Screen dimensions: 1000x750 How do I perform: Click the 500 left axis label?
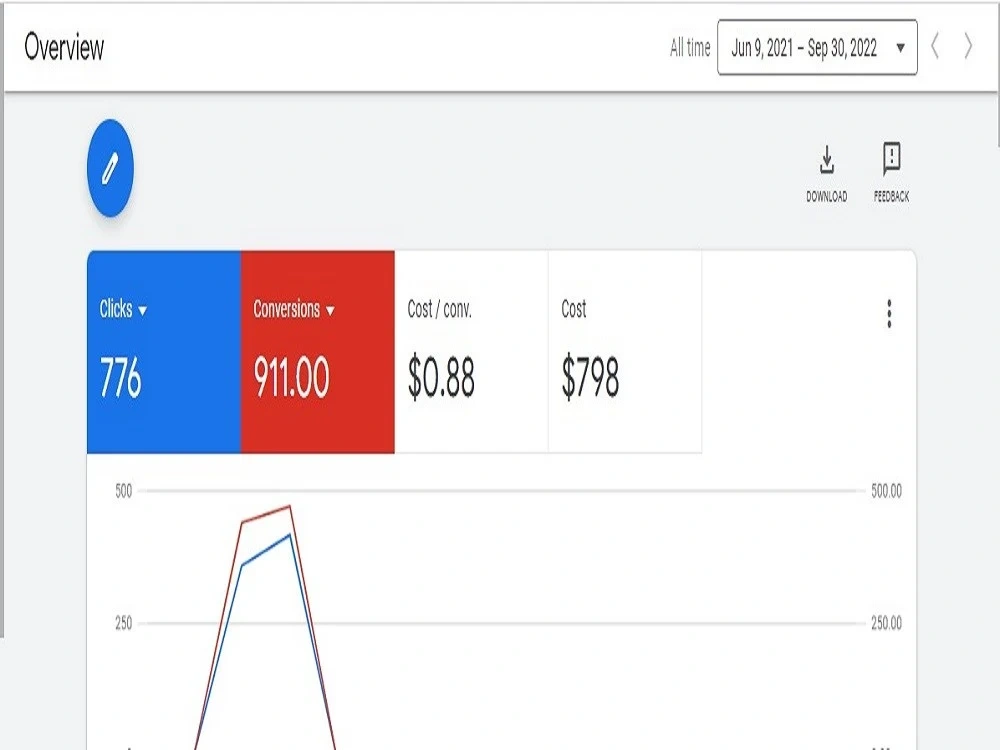124,491
